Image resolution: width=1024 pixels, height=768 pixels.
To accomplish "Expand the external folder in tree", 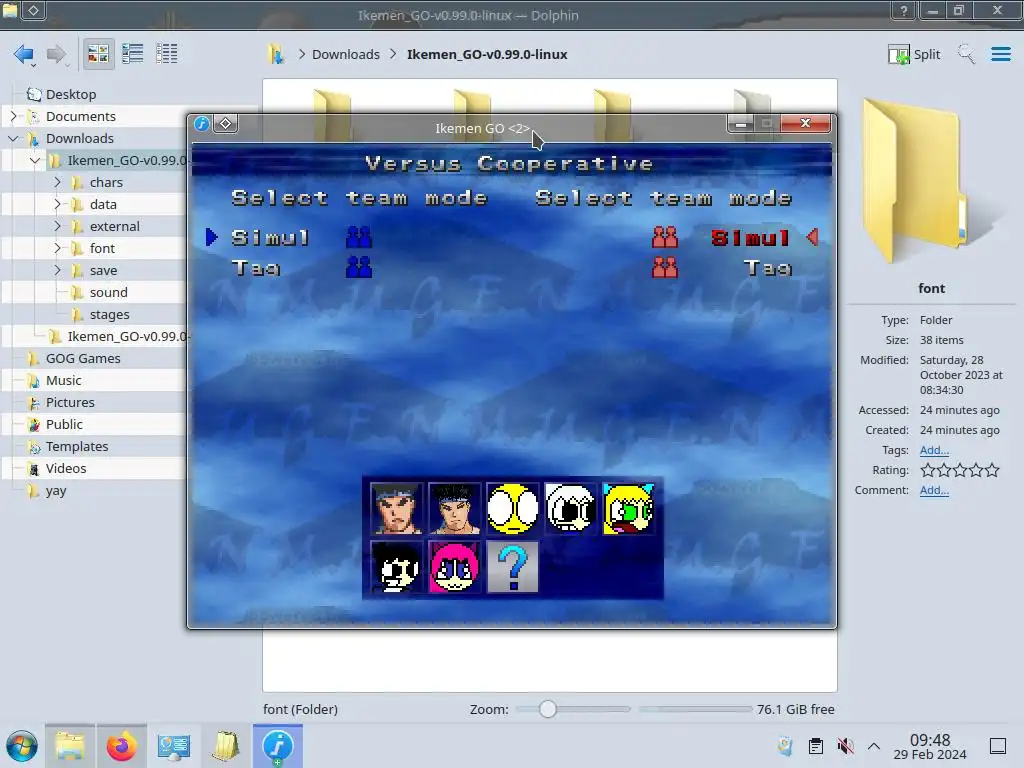I will [57, 227].
